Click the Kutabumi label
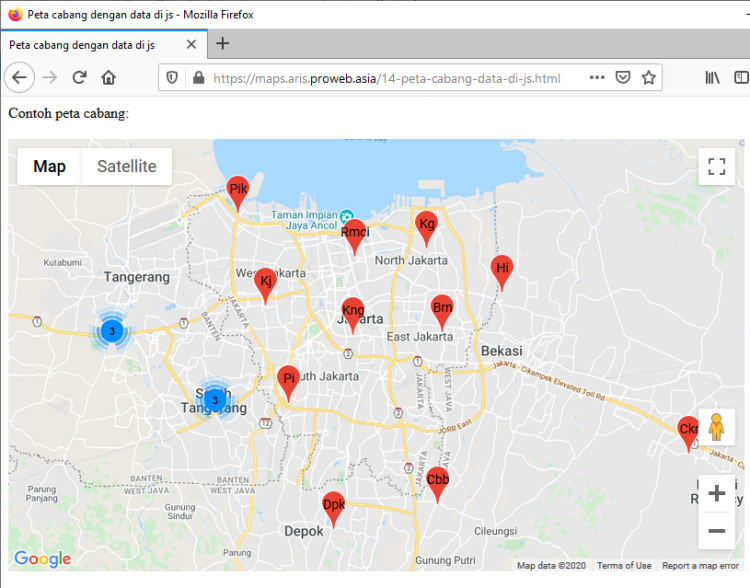Screen dimensions: 750x588 click(63, 263)
